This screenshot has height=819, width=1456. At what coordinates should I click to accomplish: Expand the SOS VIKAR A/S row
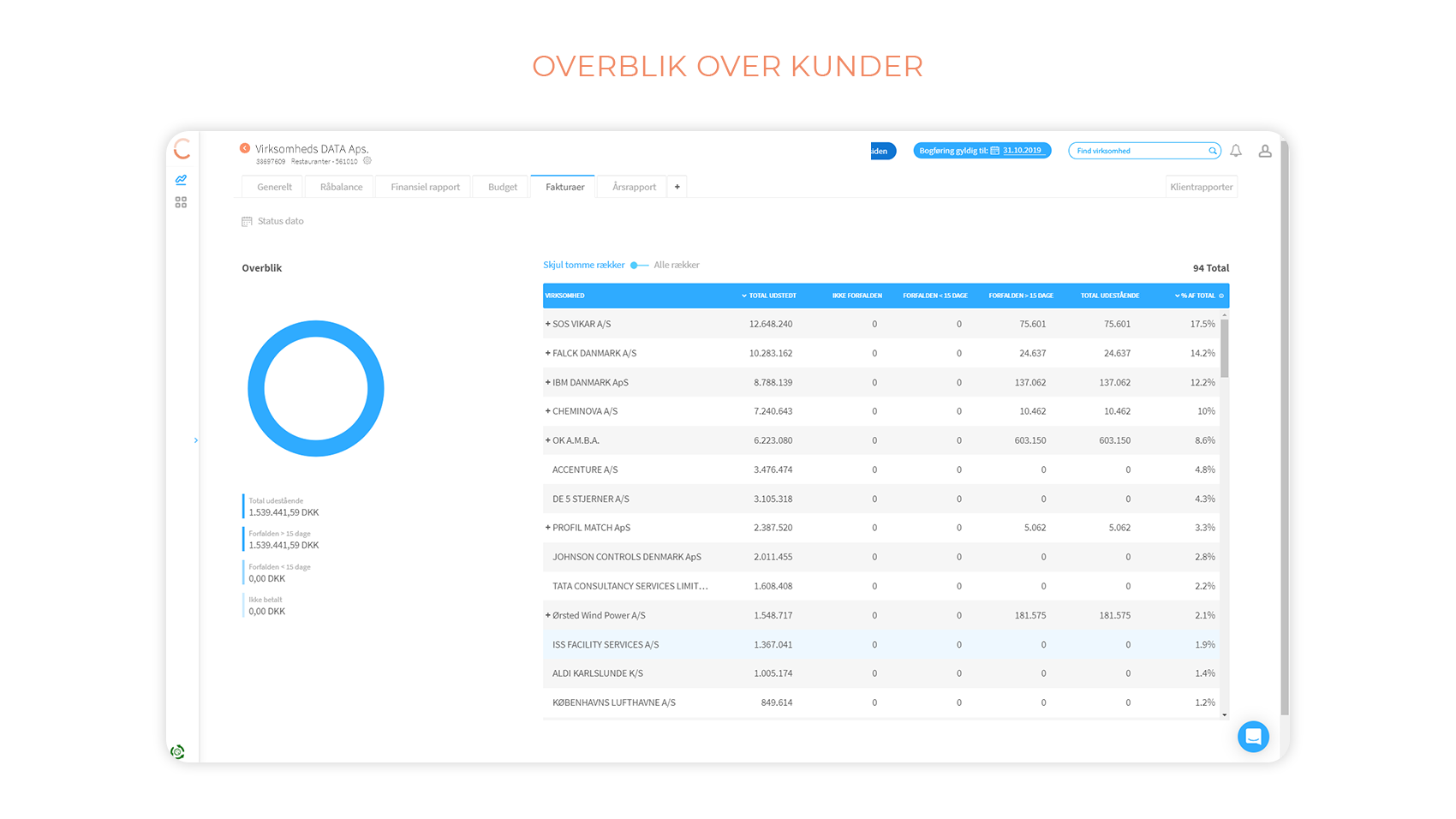click(x=548, y=324)
